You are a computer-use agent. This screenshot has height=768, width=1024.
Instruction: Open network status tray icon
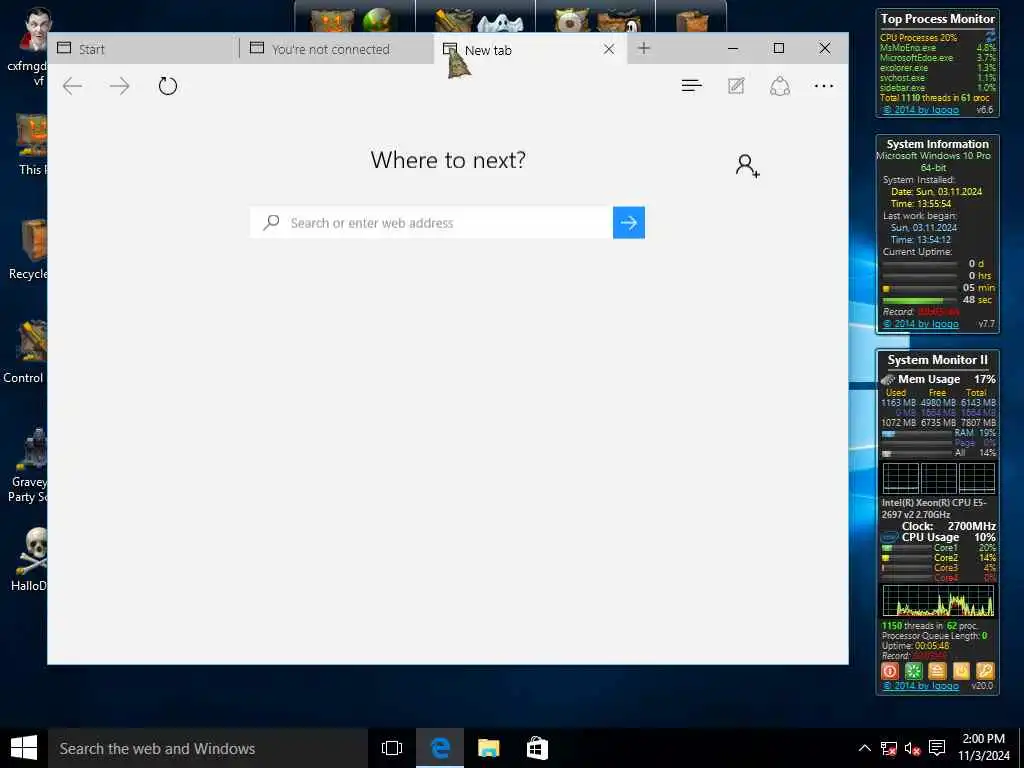[x=888, y=748]
